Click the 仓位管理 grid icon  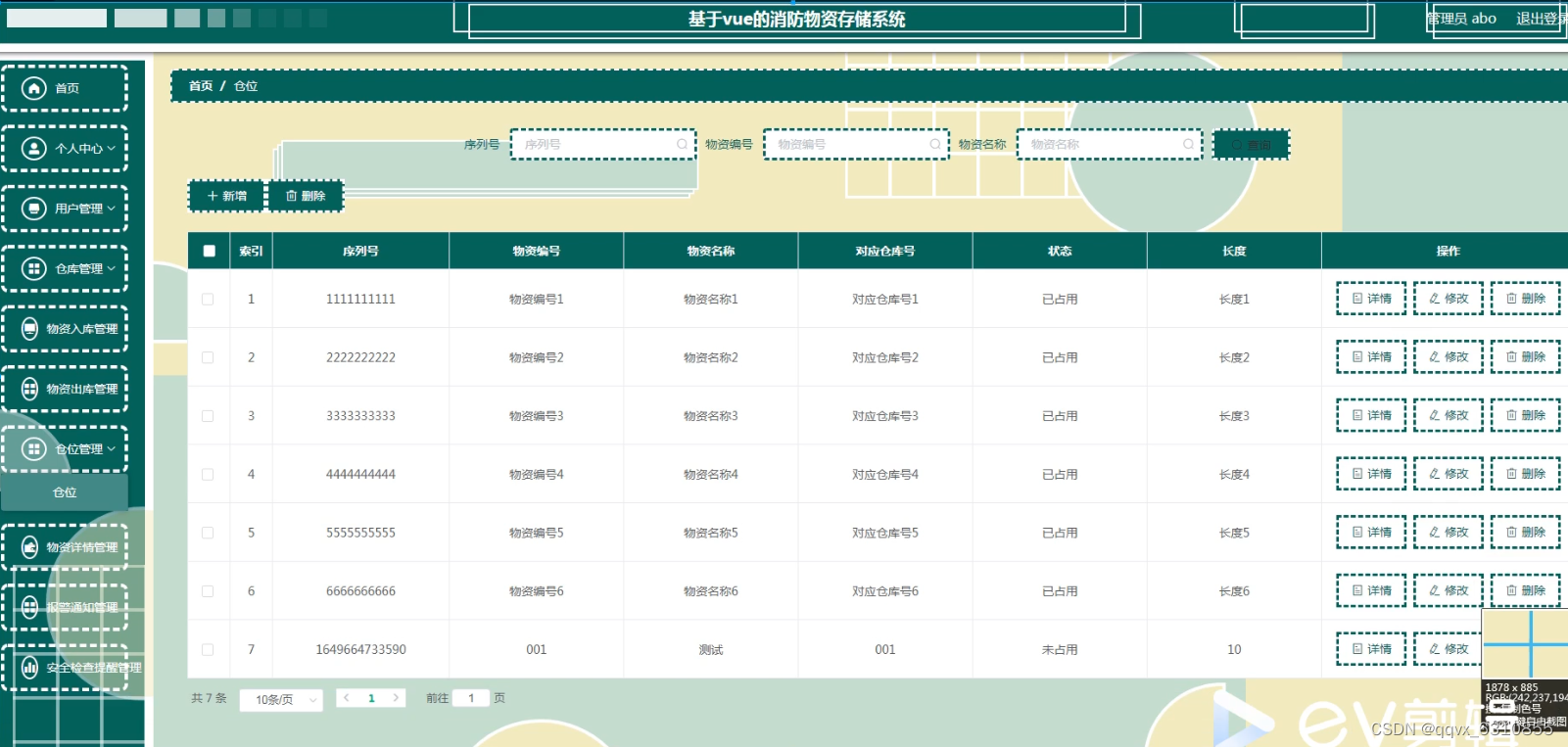point(34,448)
